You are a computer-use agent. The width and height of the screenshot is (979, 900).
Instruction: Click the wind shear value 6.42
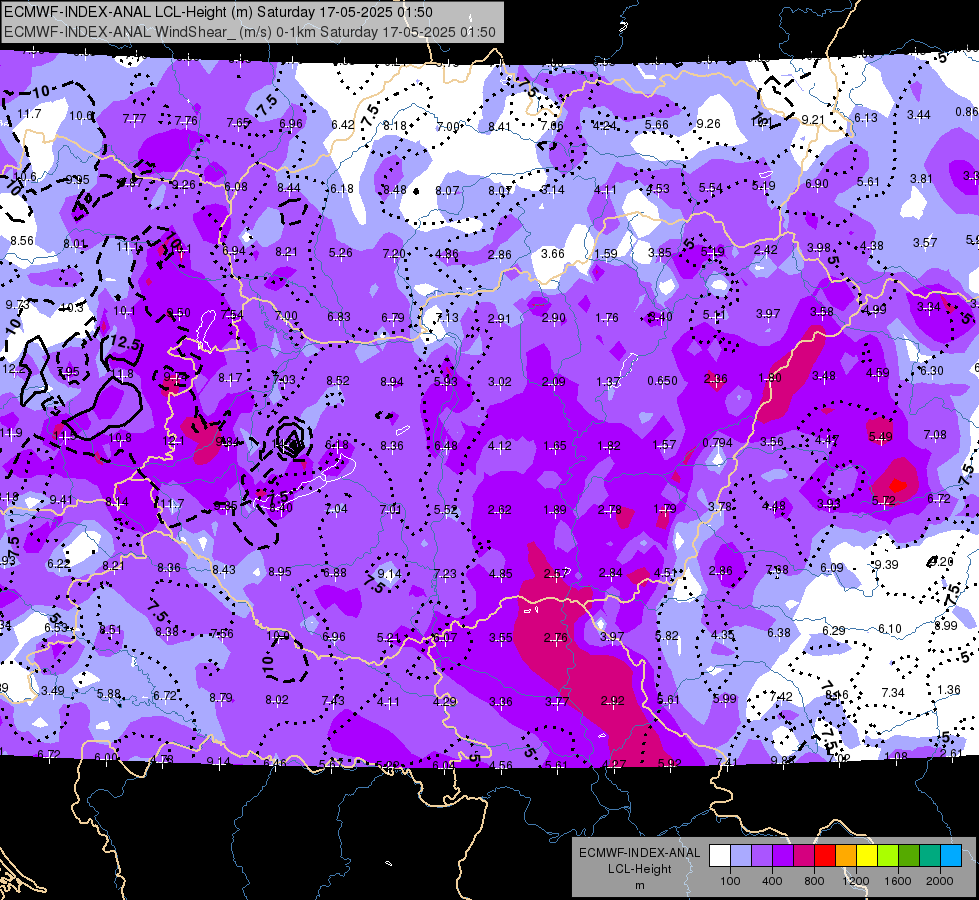click(342, 125)
